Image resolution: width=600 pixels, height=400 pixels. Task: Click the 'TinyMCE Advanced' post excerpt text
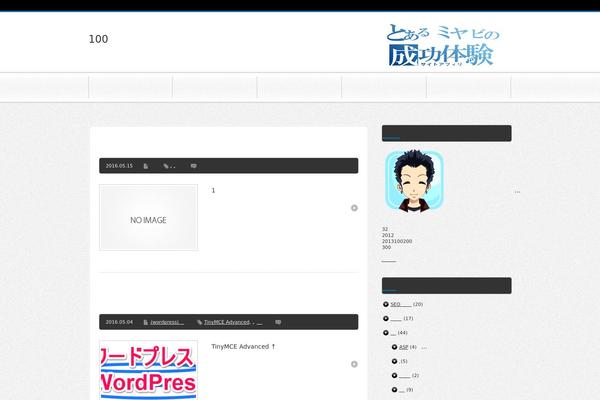(x=243, y=346)
